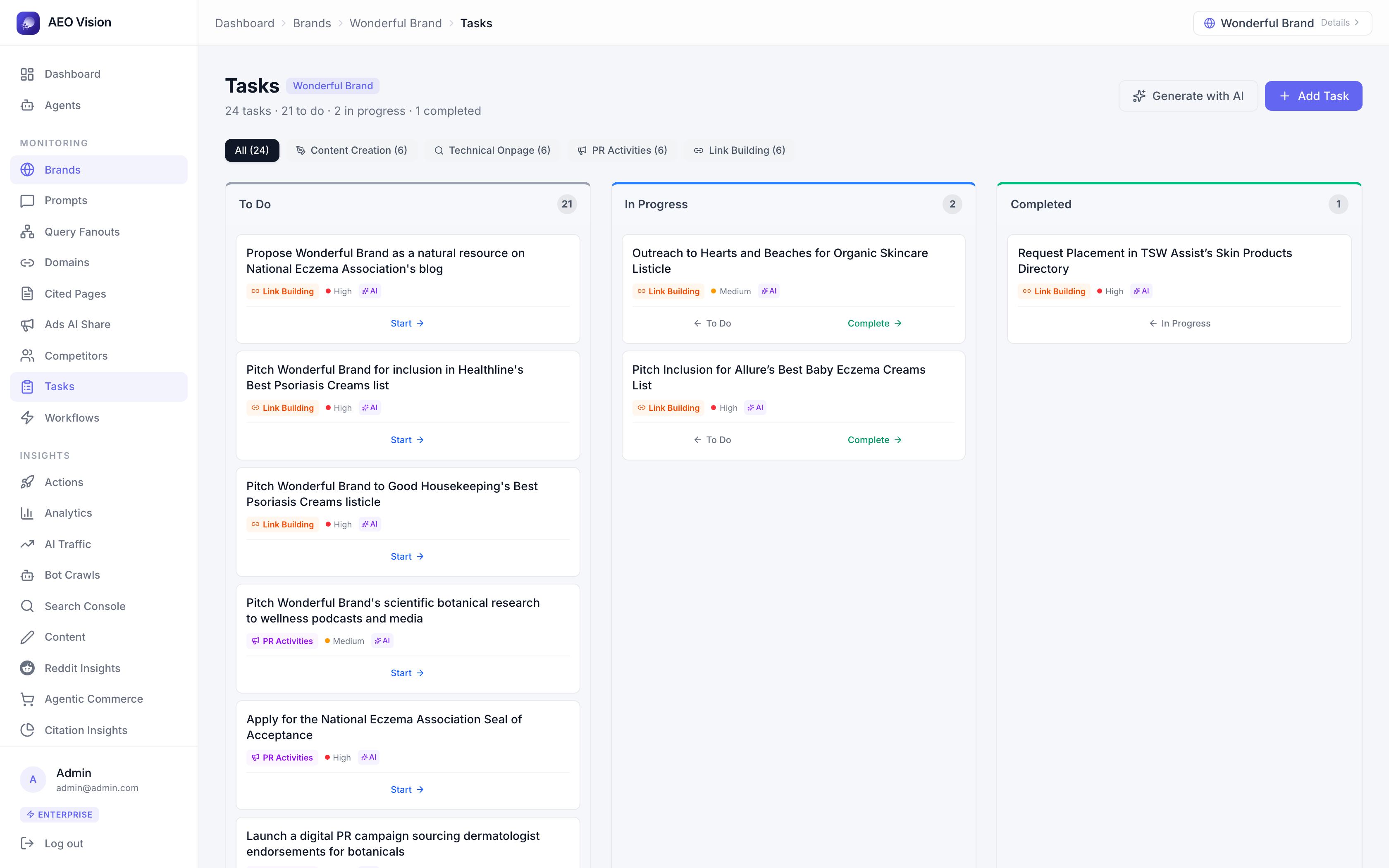Start the National Eczema Association blog task
The width and height of the screenshot is (1389, 868).
click(408, 324)
